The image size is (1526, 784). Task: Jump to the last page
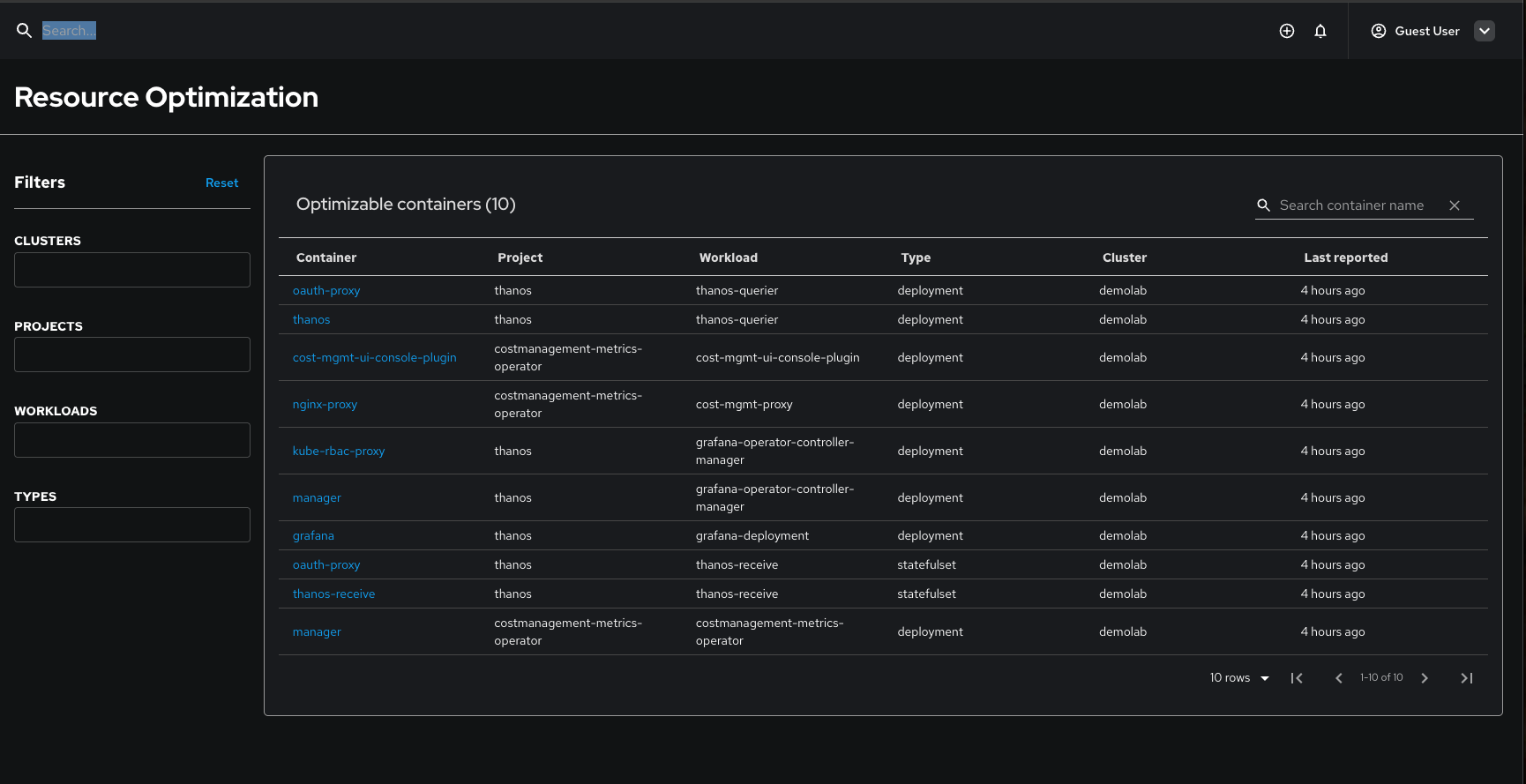(x=1467, y=678)
